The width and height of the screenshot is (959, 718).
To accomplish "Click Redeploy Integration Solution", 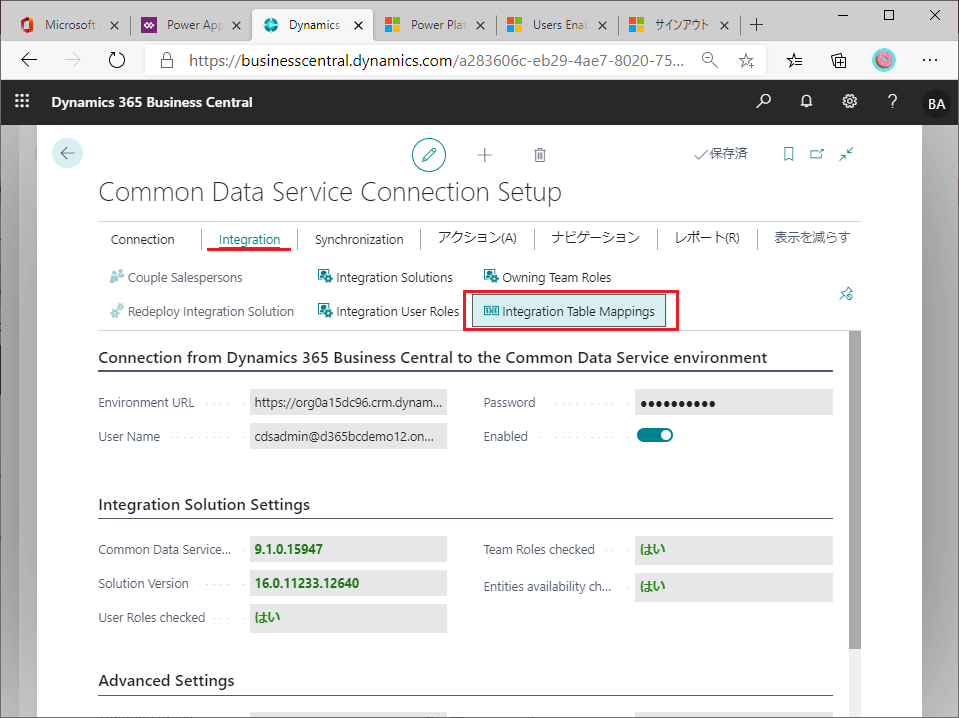I will pyautogui.click(x=202, y=311).
